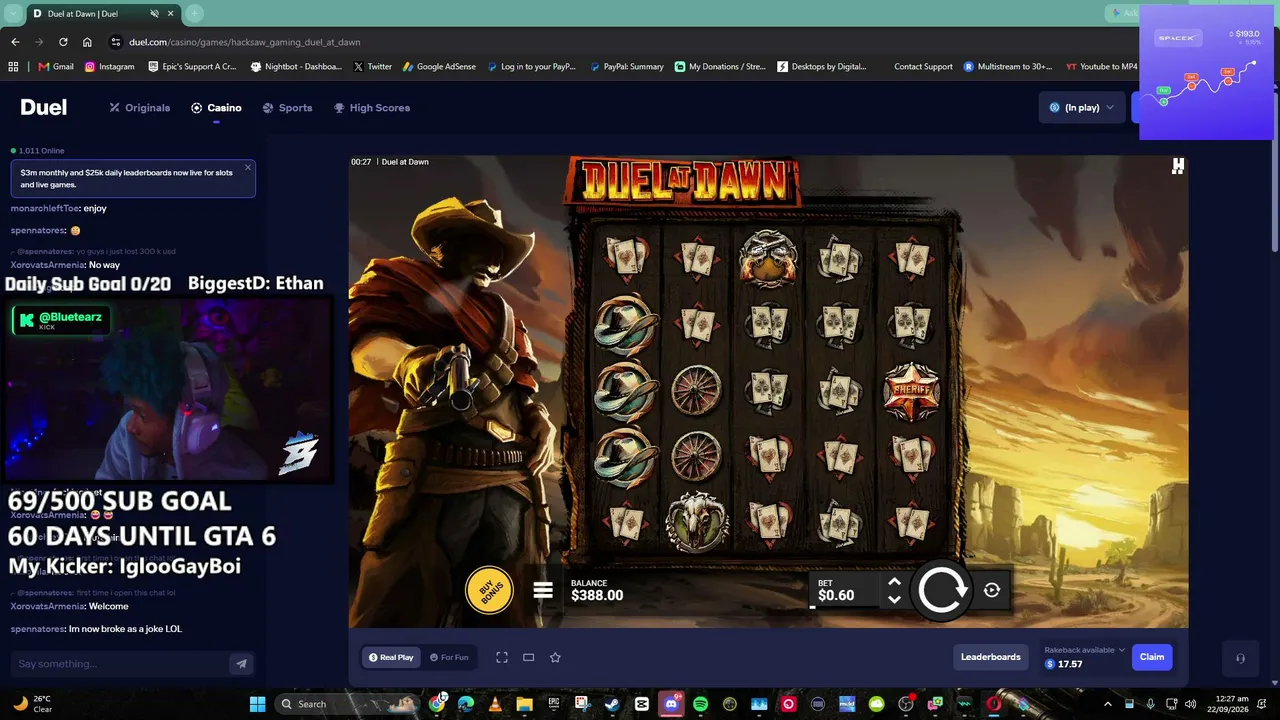Click the taskbar Search box
Image resolution: width=1280 pixels, height=720 pixels.
[x=346, y=704]
